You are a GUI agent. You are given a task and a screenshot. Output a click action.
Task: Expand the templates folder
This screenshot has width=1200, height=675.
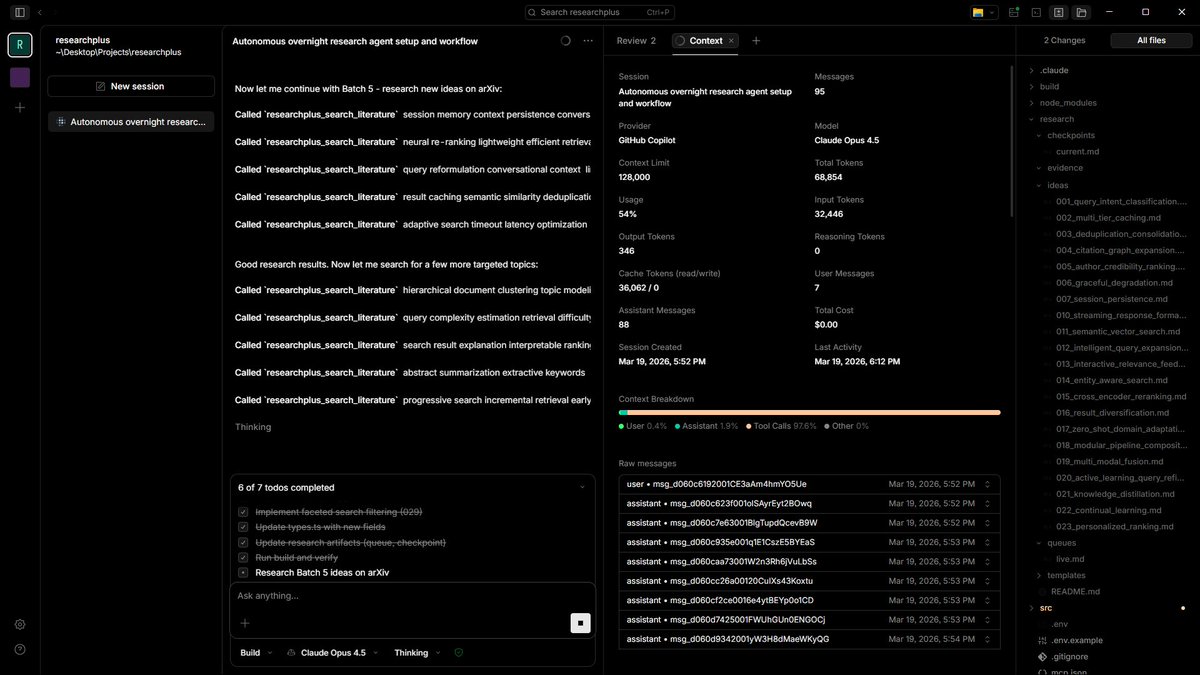(x=1066, y=575)
